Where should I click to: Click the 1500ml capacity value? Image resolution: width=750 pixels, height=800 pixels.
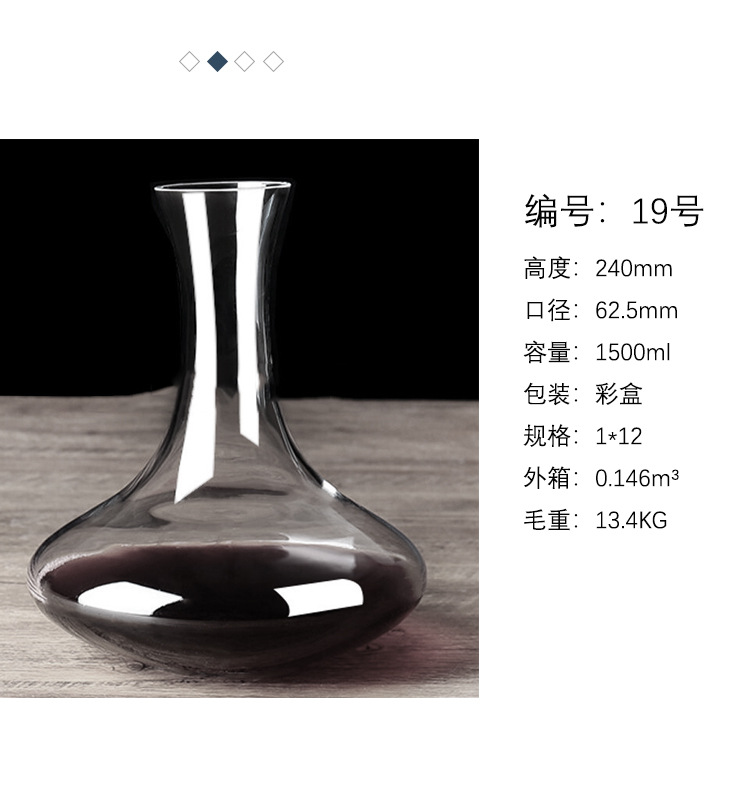(x=633, y=352)
